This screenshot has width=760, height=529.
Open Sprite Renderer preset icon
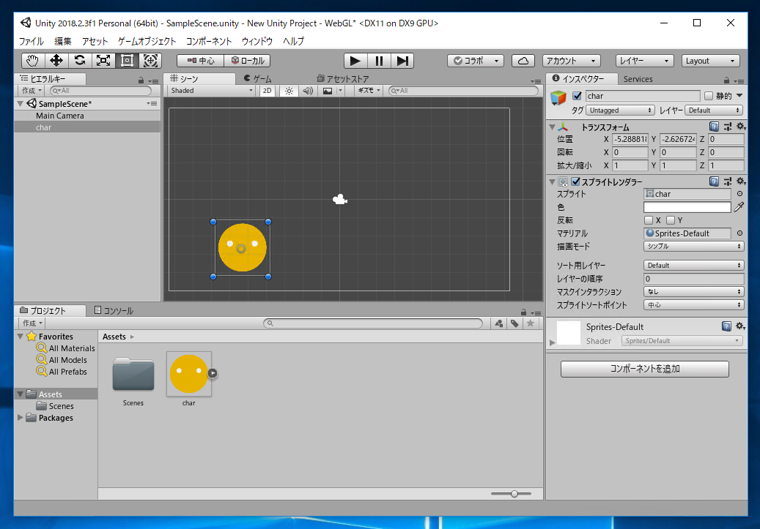[x=728, y=181]
